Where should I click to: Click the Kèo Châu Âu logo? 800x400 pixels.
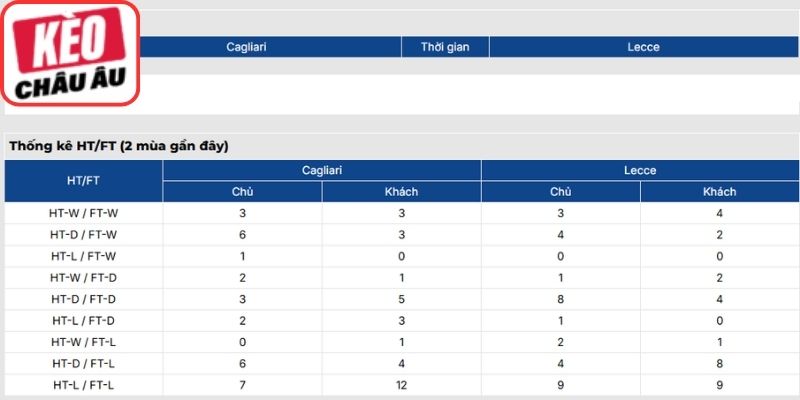pos(70,53)
